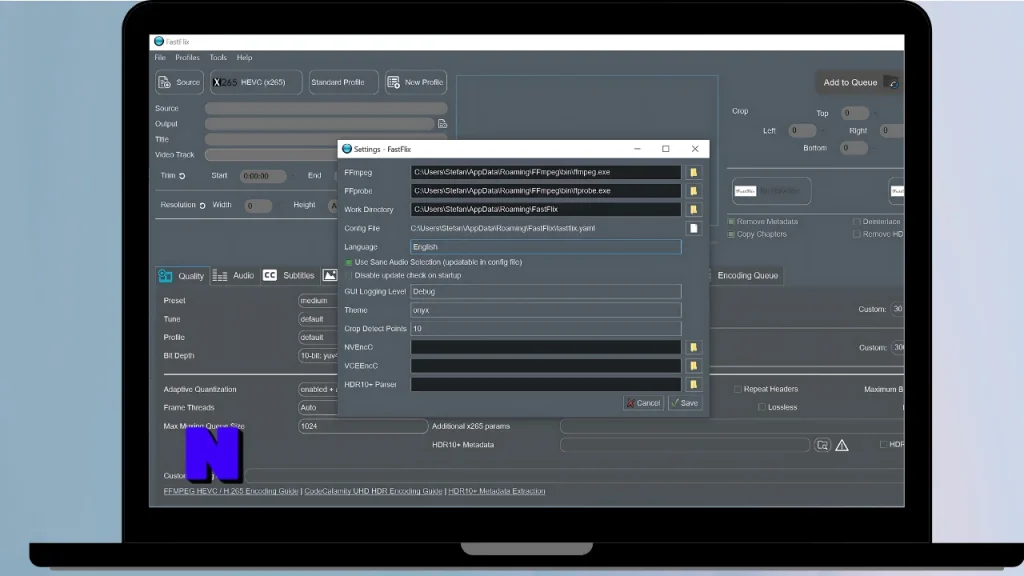Reset the Trim values icon
The height and width of the screenshot is (576, 1024).
(x=182, y=176)
